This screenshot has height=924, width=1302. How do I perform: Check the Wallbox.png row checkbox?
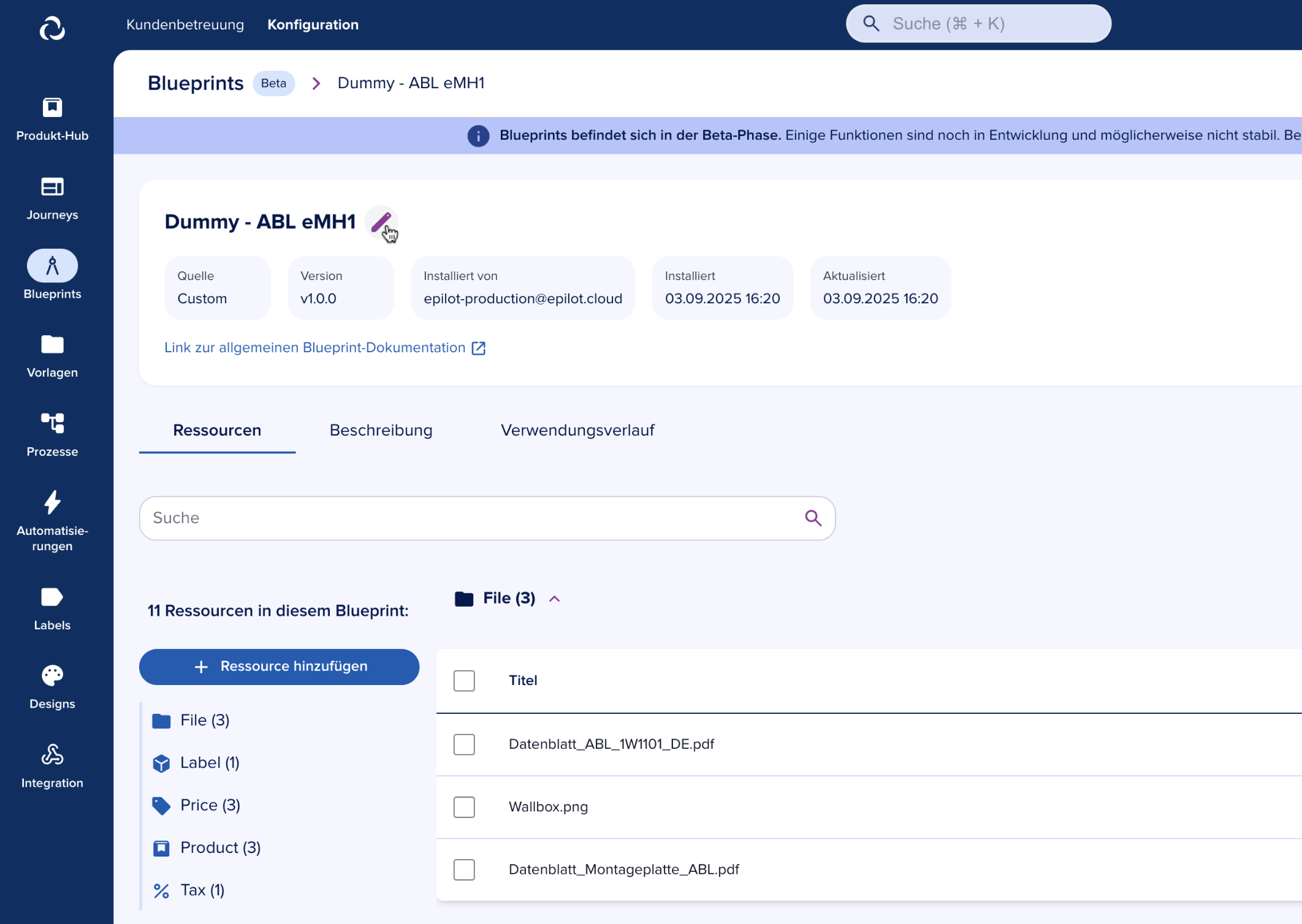click(x=464, y=807)
